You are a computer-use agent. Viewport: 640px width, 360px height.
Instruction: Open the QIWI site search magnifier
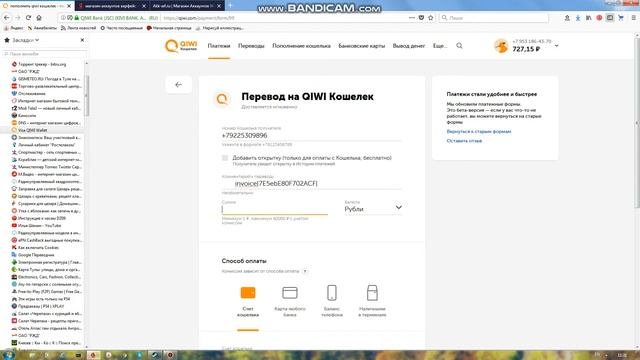click(x=459, y=46)
